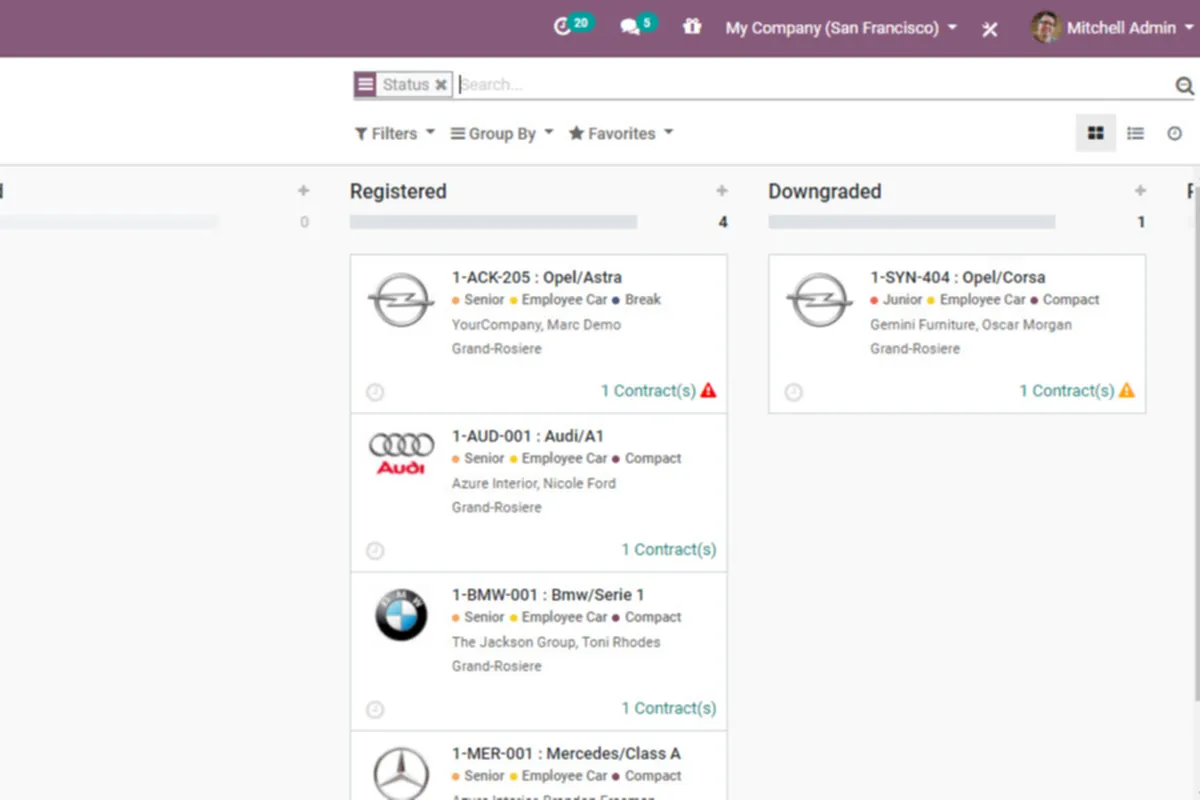This screenshot has width=1200, height=800.
Task: Open activity clock on the Bmw/Serie 1 card
Action: 375,709
